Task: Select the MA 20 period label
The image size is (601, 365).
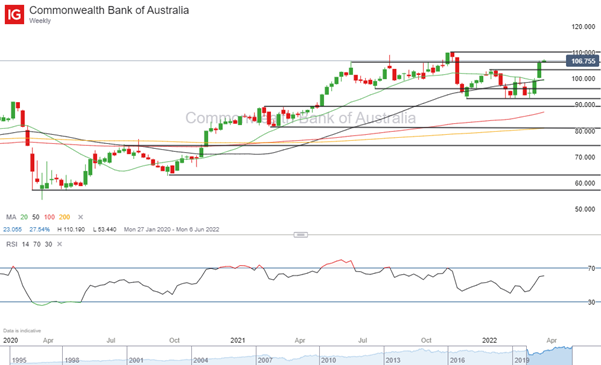Action: pyautogui.click(x=24, y=217)
